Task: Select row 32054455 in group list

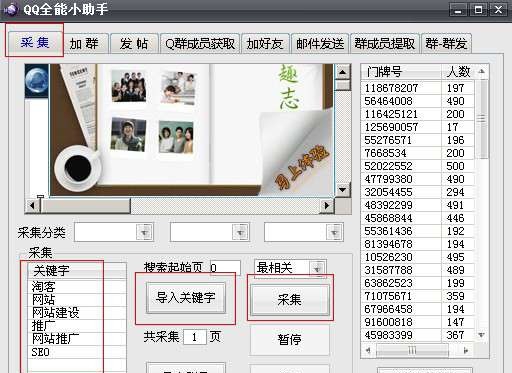Action: 417,192
